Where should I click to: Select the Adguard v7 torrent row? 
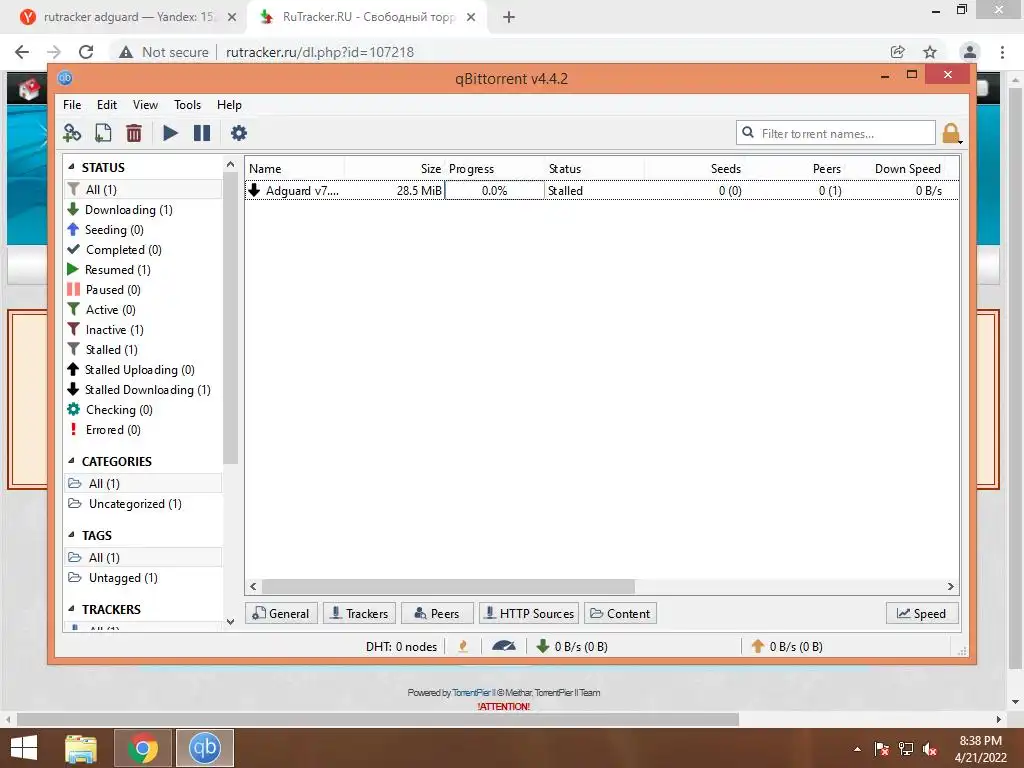pyautogui.click(x=601, y=190)
